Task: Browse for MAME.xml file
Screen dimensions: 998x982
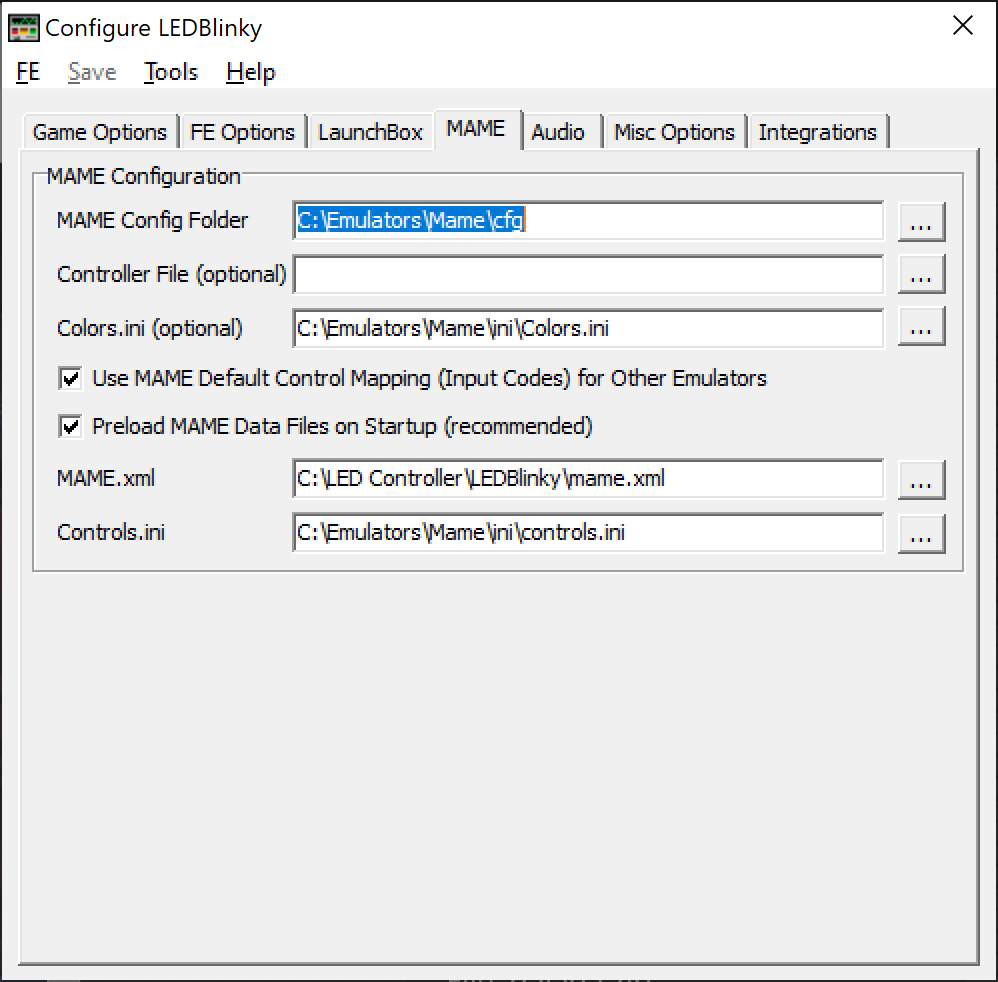Action: pyautogui.click(x=921, y=480)
